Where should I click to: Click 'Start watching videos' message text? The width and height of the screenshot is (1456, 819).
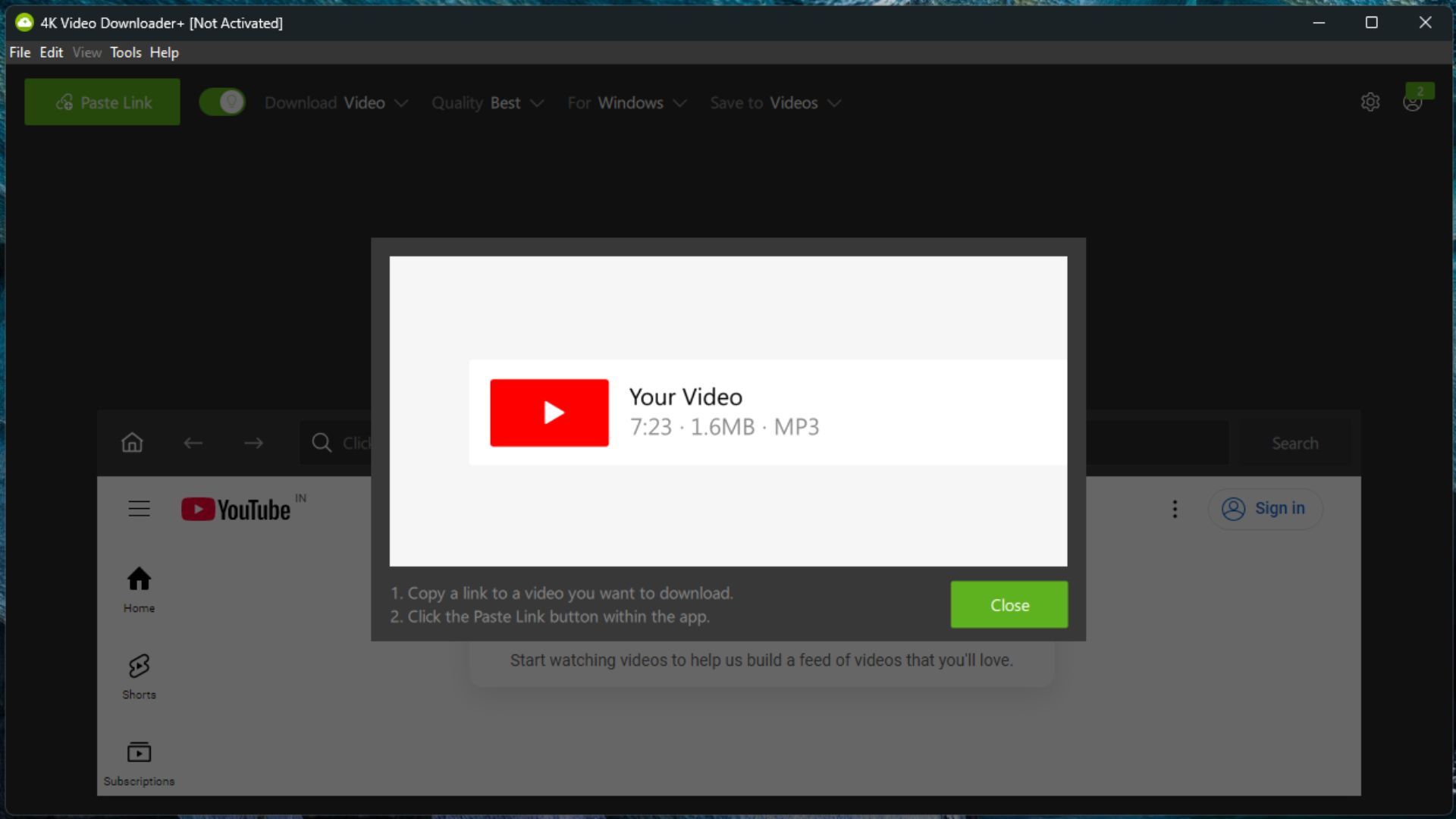click(761, 661)
